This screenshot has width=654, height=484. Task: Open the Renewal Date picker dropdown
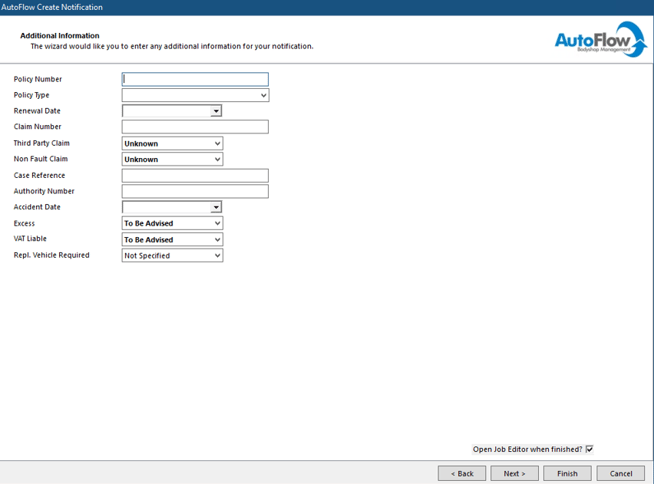pyautogui.click(x=216, y=111)
